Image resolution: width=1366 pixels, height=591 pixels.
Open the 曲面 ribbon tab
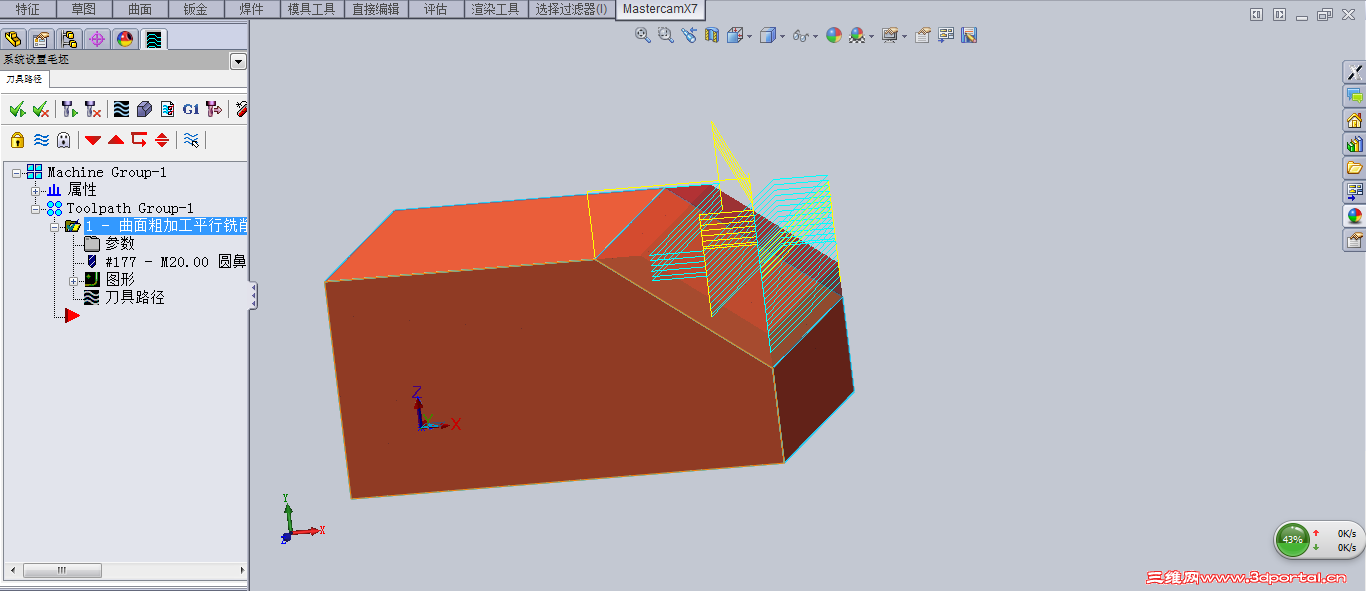click(140, 9)
